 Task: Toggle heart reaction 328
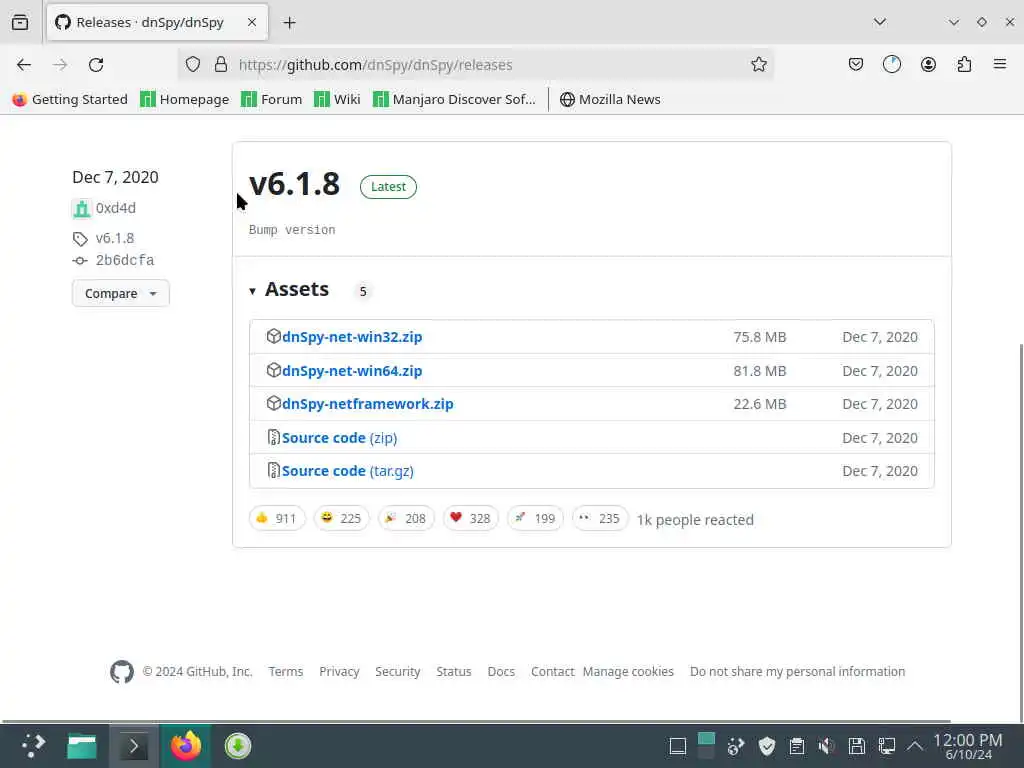[x=471, y=519]
